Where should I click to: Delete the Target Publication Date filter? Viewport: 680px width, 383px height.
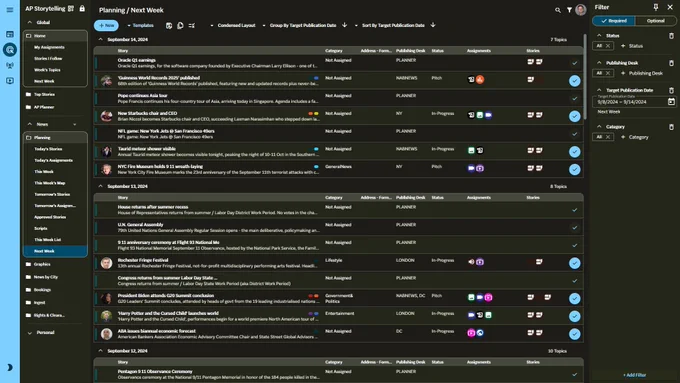click(671, 90)
